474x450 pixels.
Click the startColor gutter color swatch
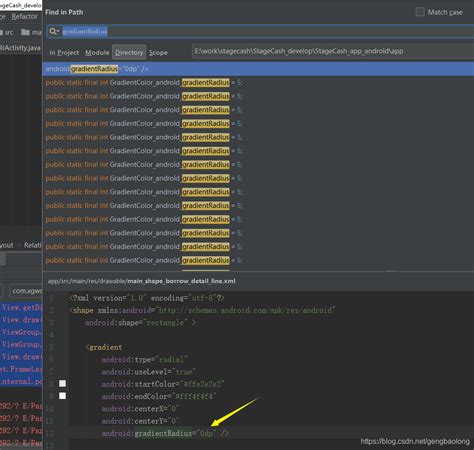[62, 383]
